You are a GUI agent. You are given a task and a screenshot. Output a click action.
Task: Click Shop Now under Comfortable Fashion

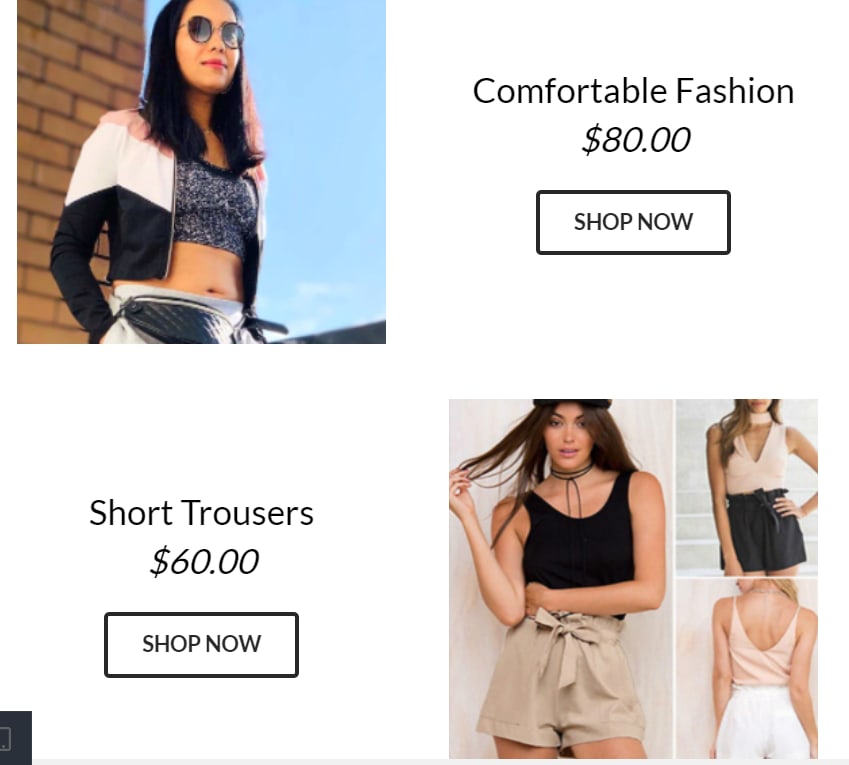[633, 222]
